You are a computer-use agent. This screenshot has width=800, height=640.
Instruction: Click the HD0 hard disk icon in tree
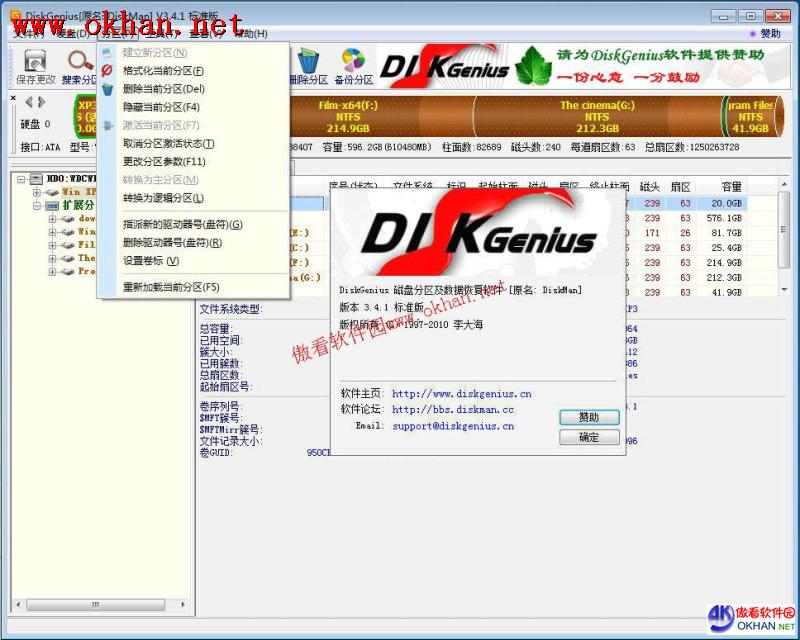pyautogui.click(x=36, y=179)
